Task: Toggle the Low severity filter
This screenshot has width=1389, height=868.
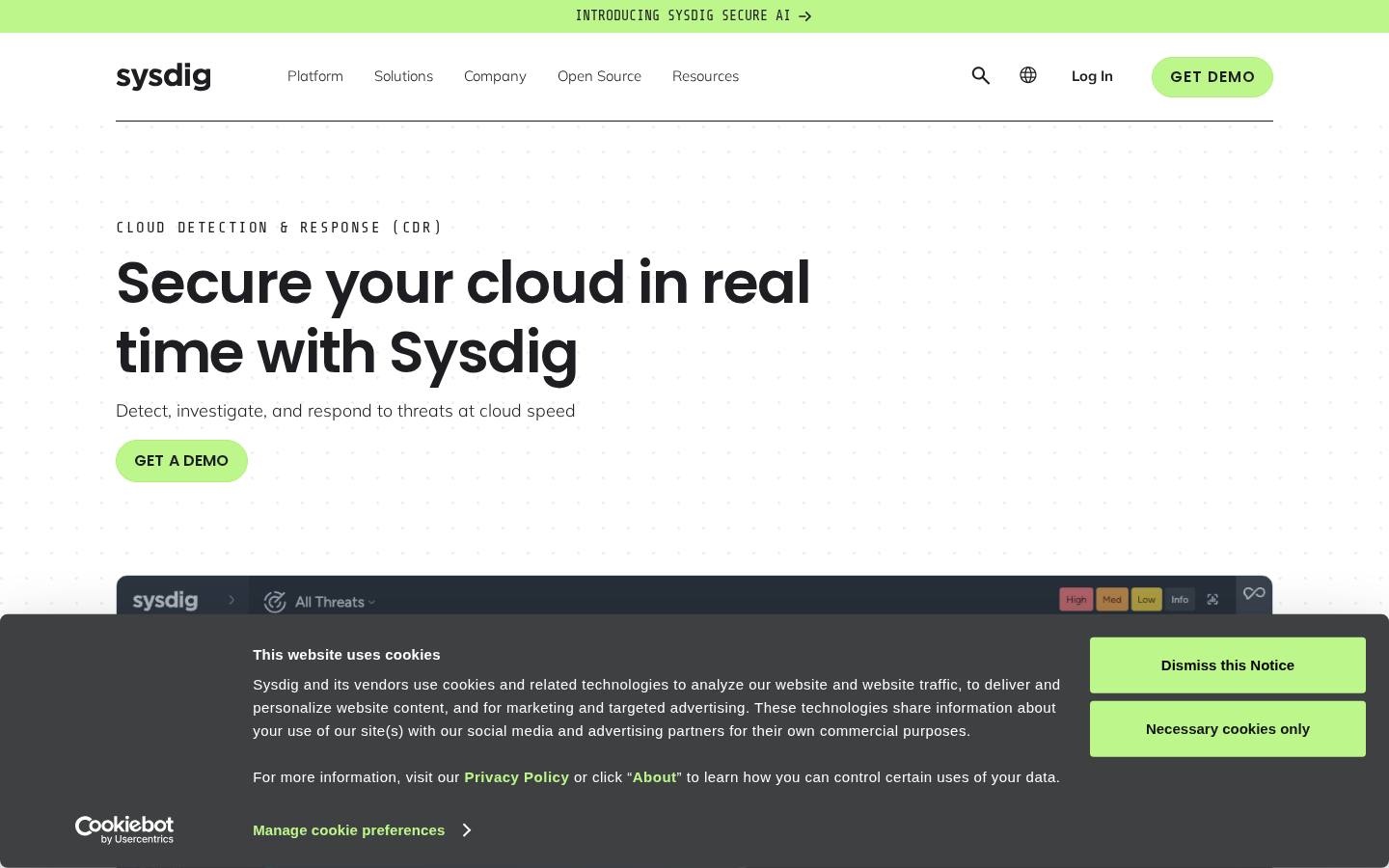Action: point(1146,600)
